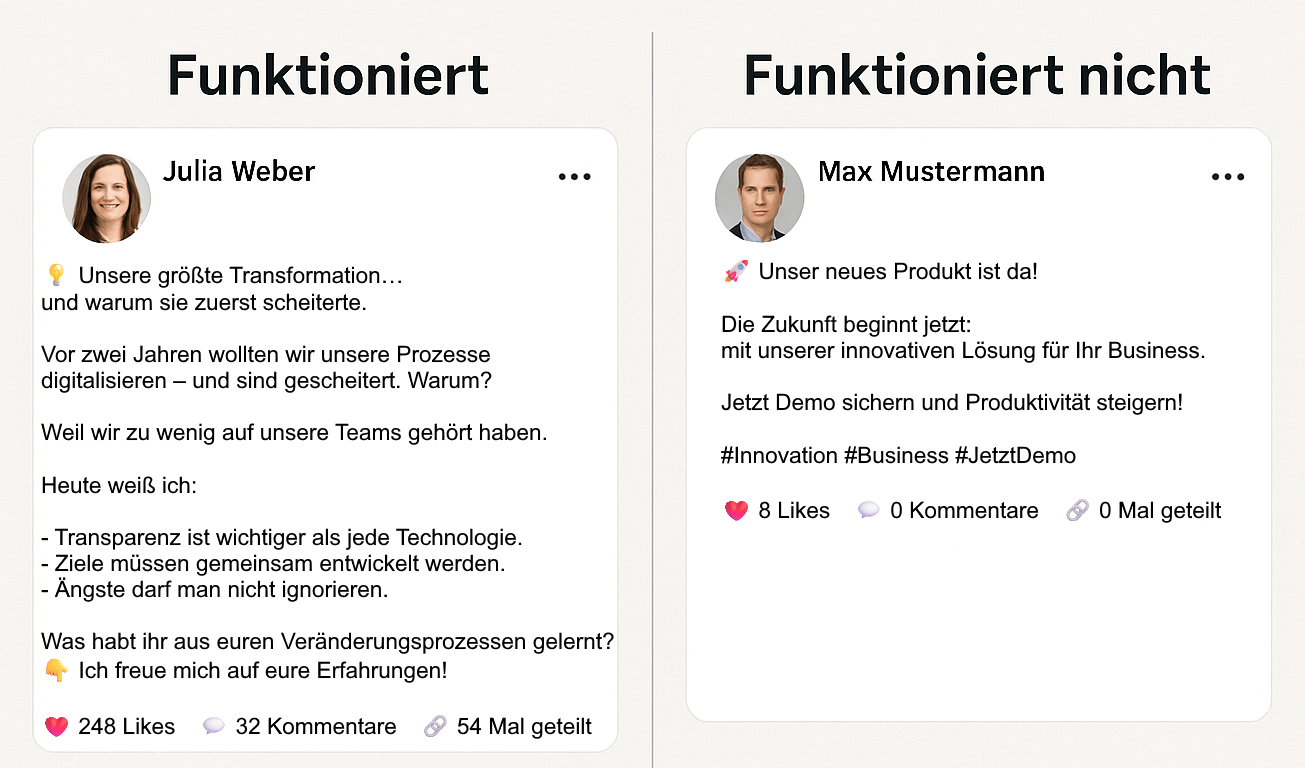Click the light bulb emoji in Julia's post
The height and width of the screenshot is (768, 1305).
(x=56, y=275)
